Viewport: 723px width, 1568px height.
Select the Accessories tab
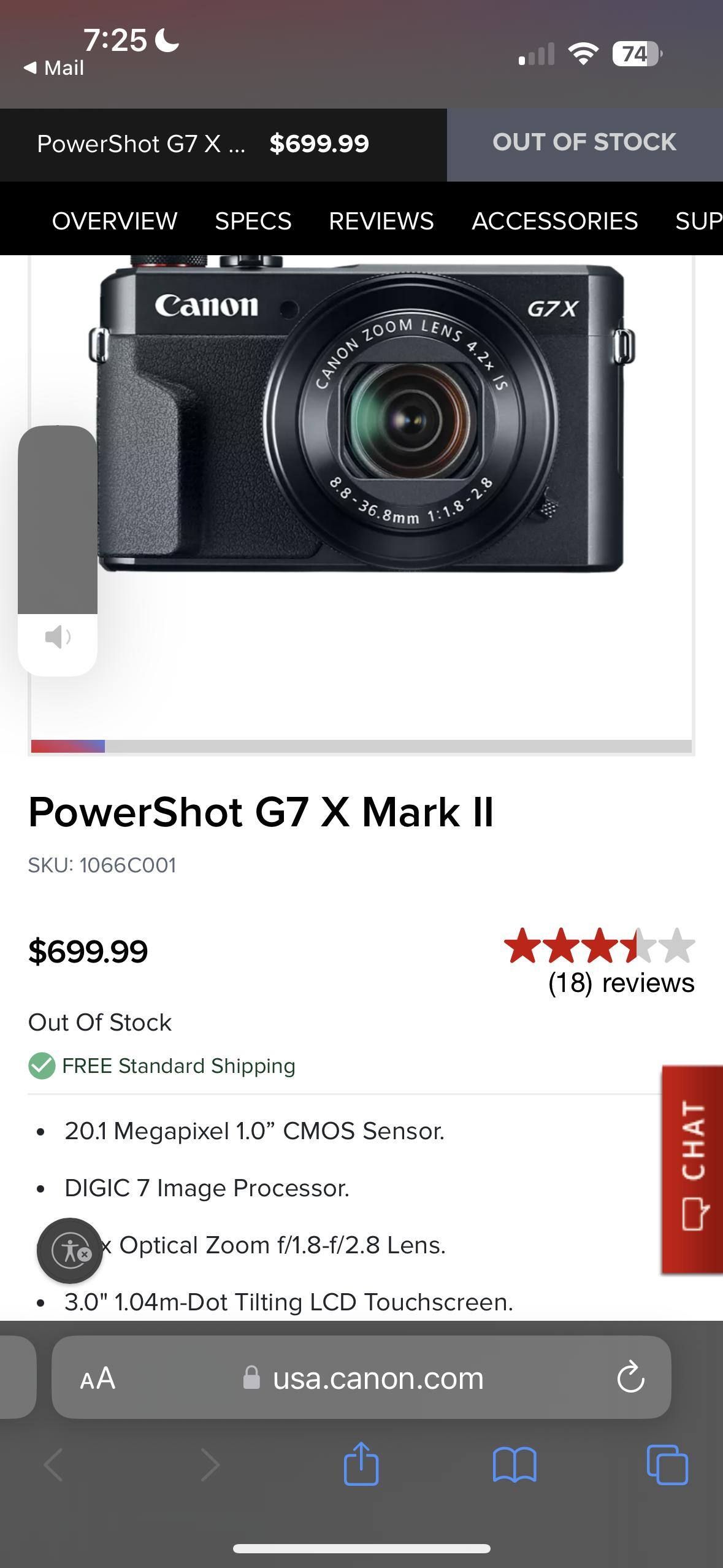click(x=554, y=221)
